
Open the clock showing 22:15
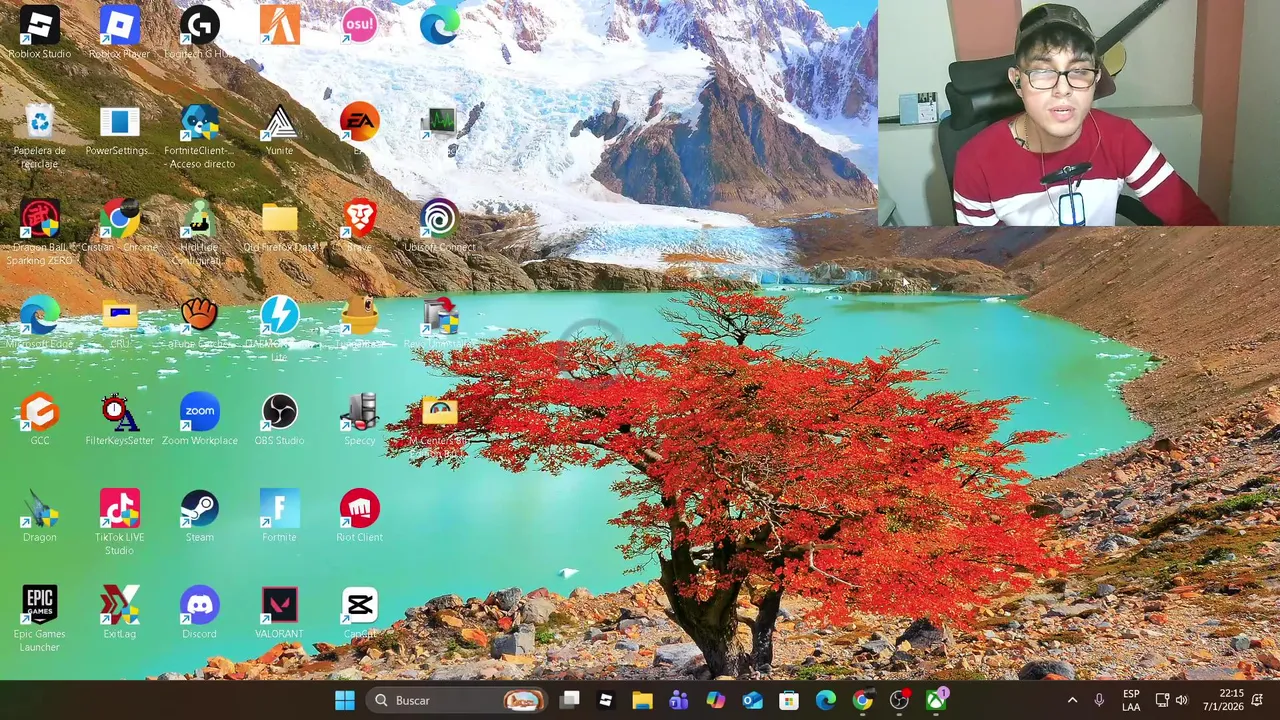coord(1223,700)
